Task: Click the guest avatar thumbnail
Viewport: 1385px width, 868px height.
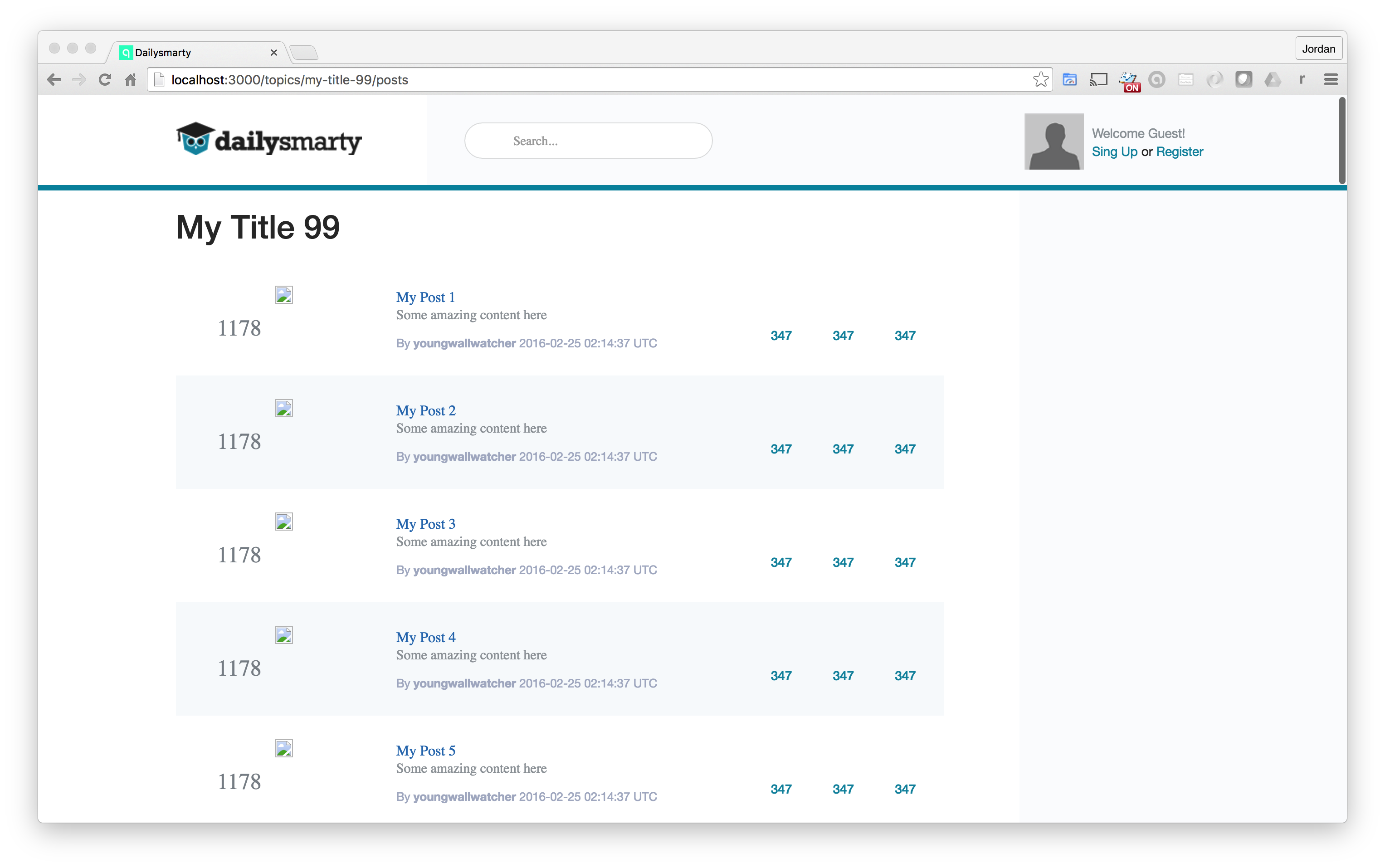Action: click(x=1053, y=141)
